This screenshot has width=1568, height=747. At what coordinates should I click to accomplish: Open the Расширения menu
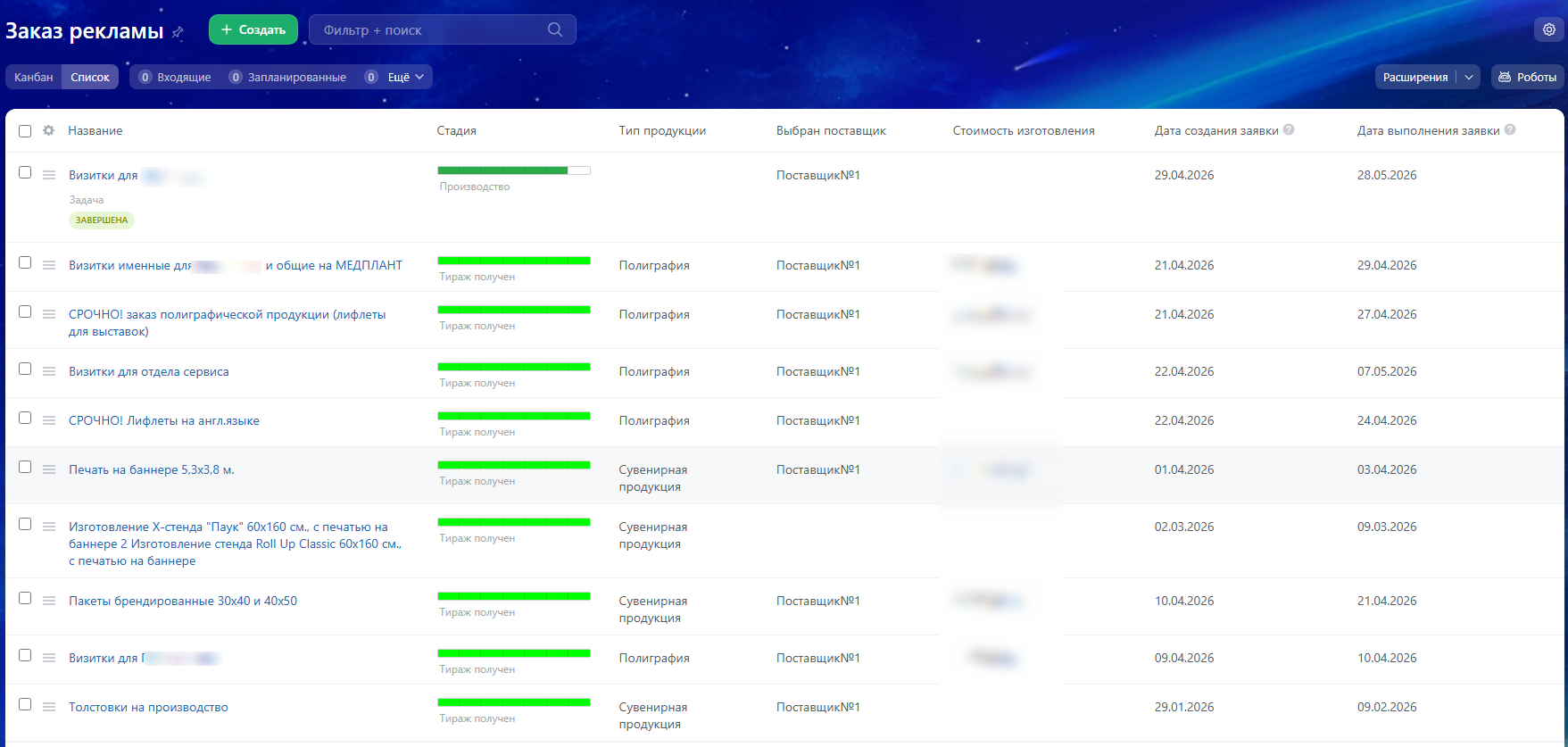coord(1415,77)
